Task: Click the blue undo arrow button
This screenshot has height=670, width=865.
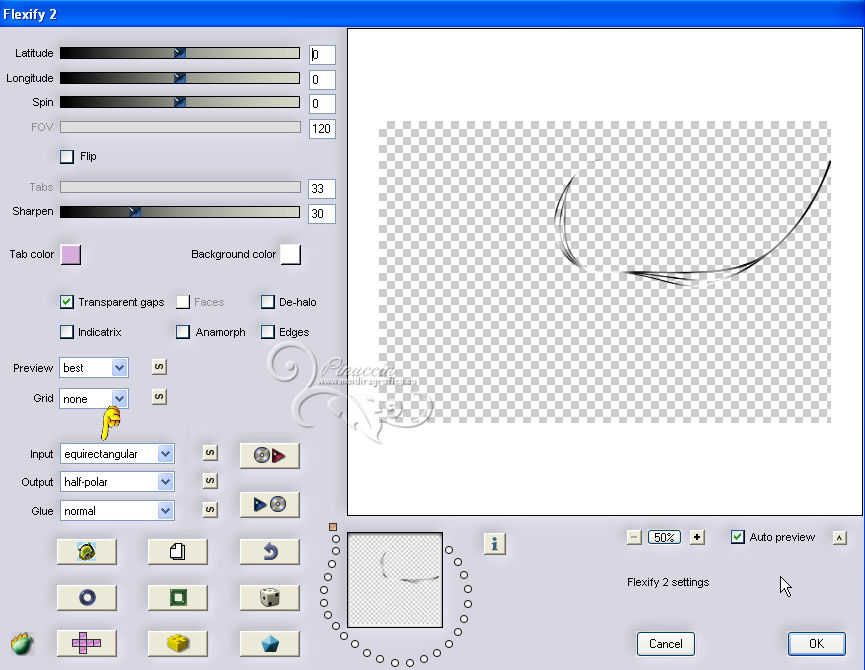Action: 270,551
